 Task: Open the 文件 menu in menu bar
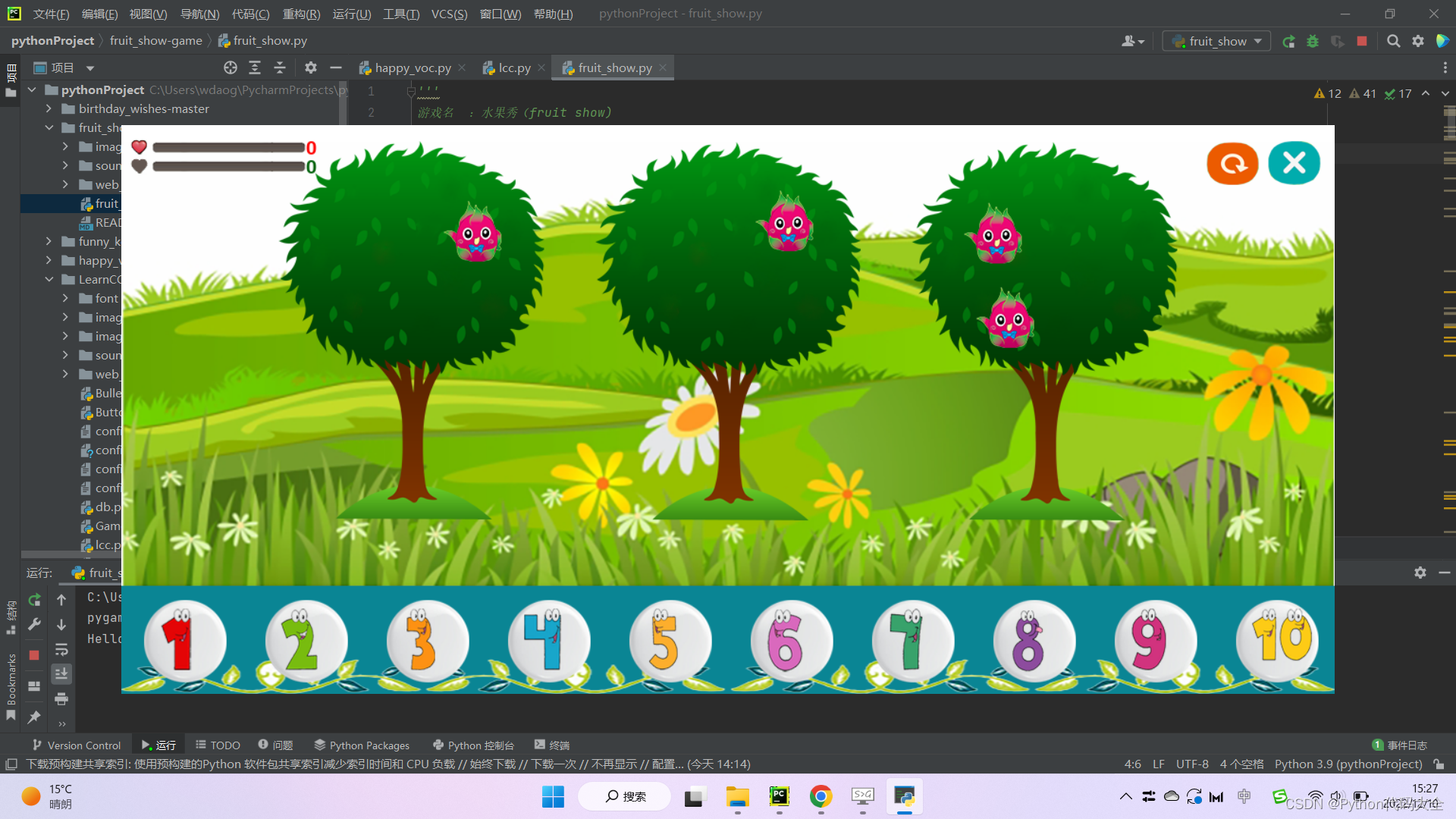tap(50, 13)
